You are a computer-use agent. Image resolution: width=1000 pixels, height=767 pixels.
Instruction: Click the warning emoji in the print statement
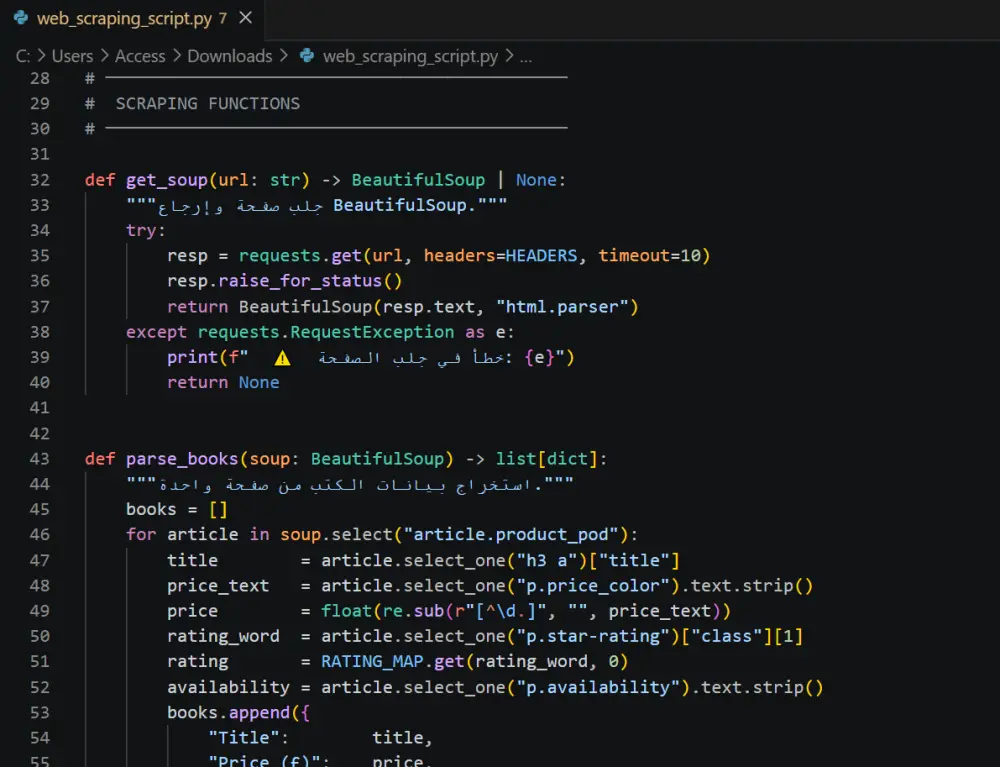tap(282, 358)
